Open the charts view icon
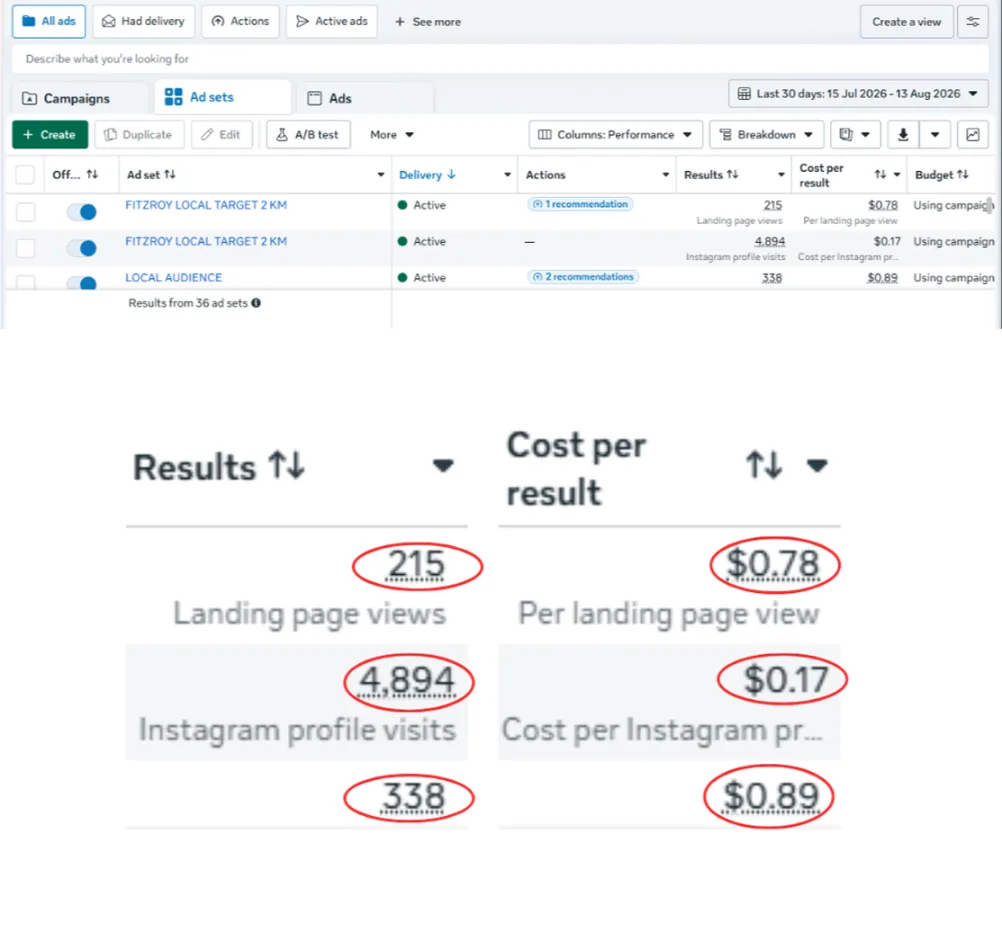This screenshot has height=933, width=1002. [973, 135]
